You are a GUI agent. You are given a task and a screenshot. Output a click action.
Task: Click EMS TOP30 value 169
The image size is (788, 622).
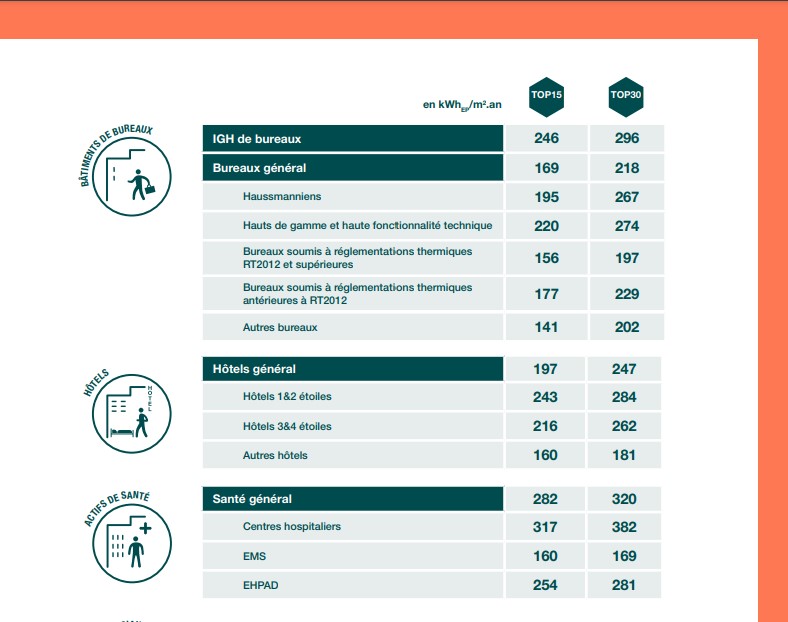click(624, 556)
